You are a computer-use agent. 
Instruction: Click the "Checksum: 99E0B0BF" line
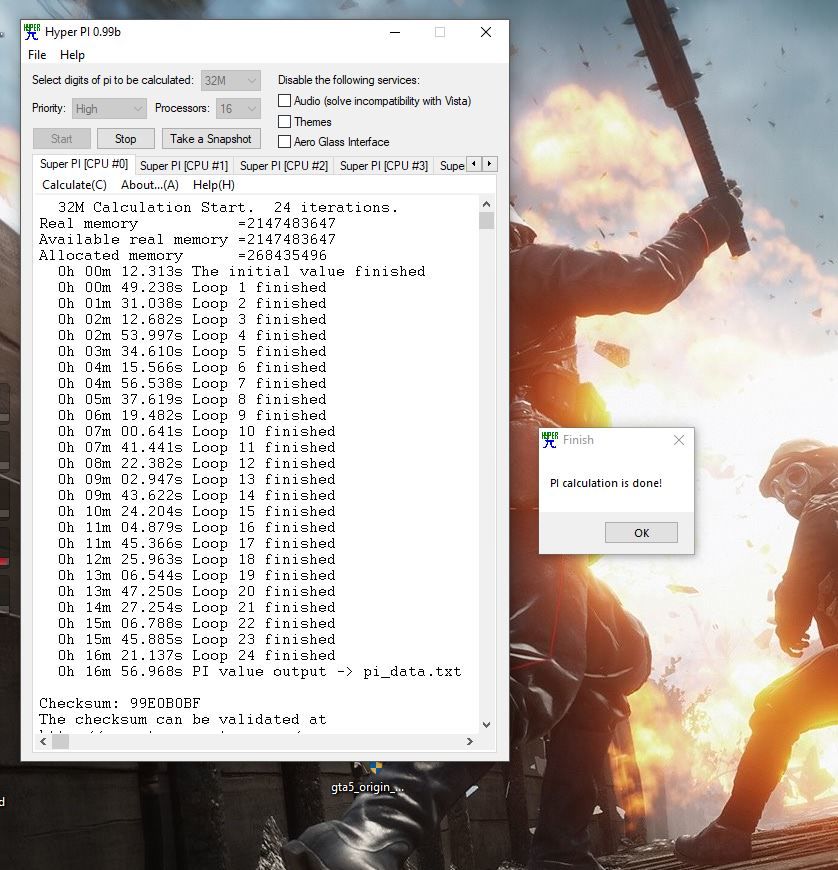click(120, 704)
